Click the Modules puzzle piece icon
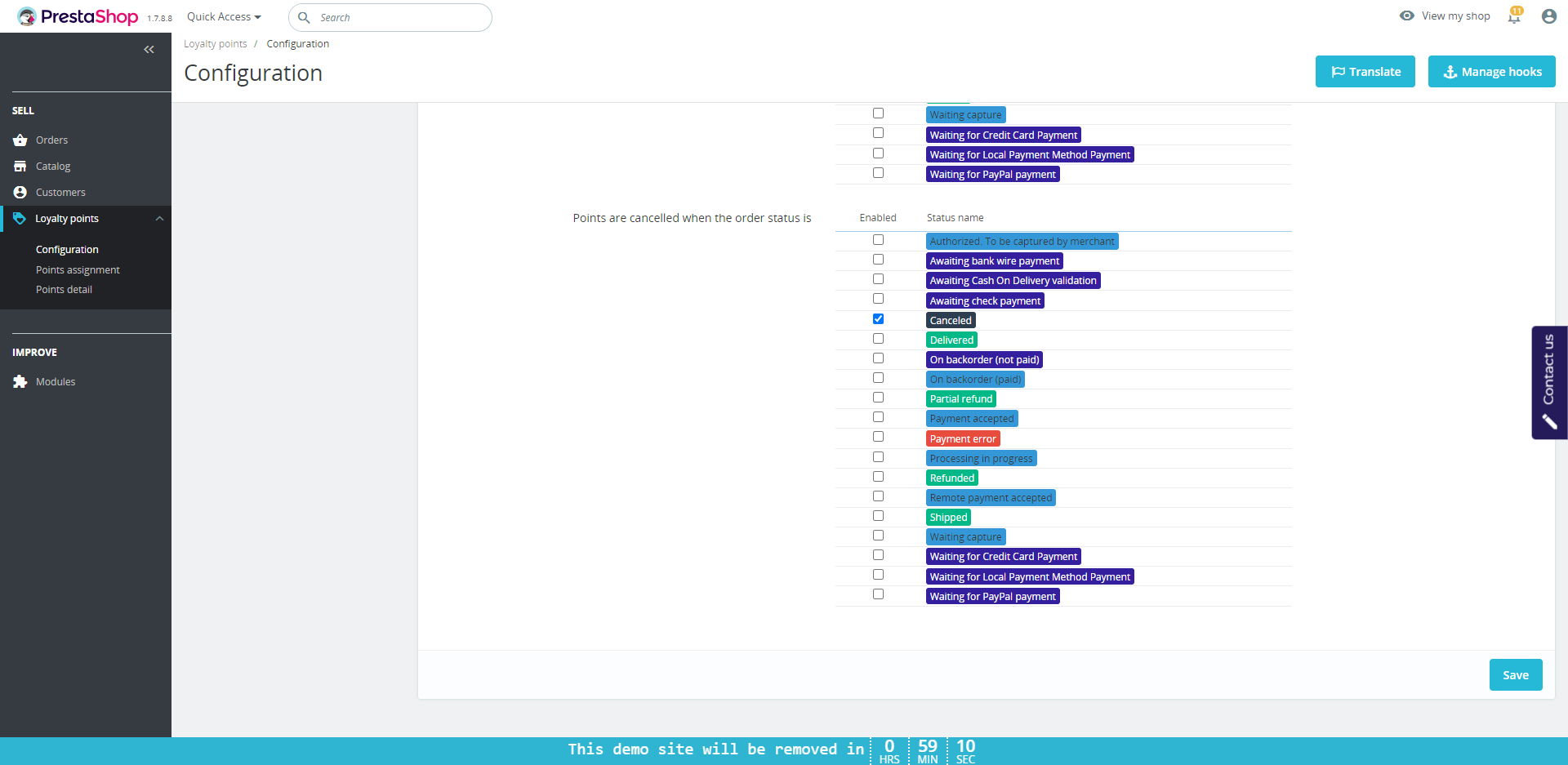Viewport: 1568px width, 765px height. tap(20, 382)
